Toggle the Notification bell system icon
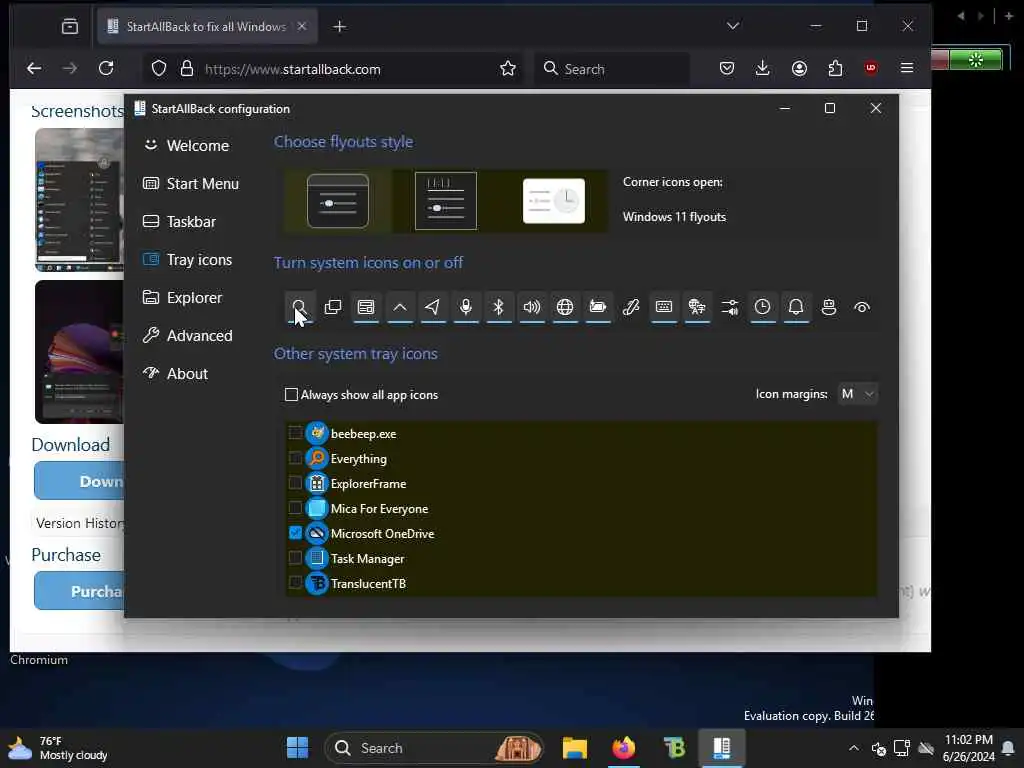The width and height of the screenshot is (1024, 768). point(795,307)
